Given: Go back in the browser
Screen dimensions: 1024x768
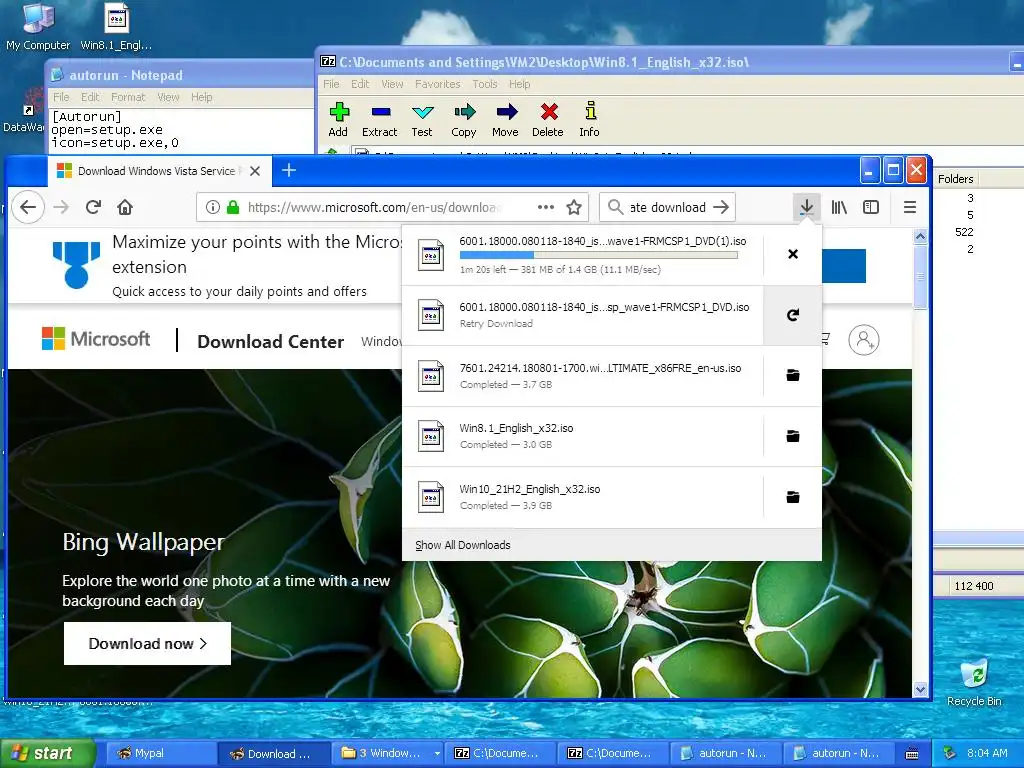Looking at the screenshot, I should [x=28, y=208].
